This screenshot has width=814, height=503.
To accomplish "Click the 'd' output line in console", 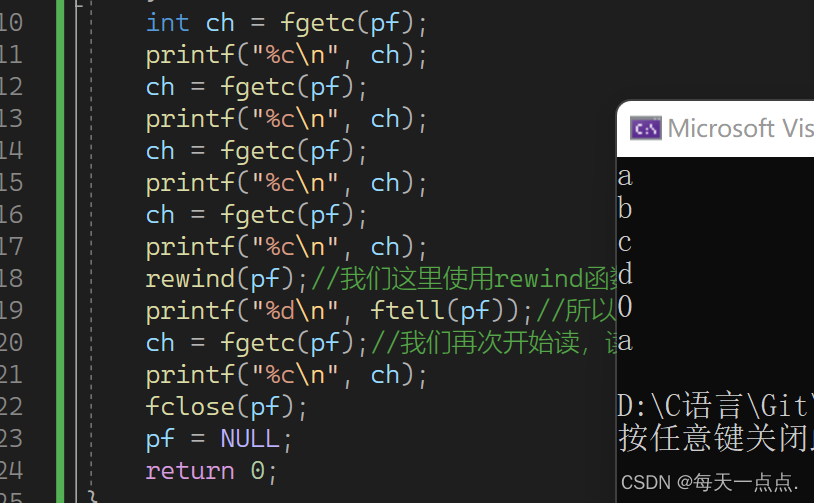I will (626, 274).
